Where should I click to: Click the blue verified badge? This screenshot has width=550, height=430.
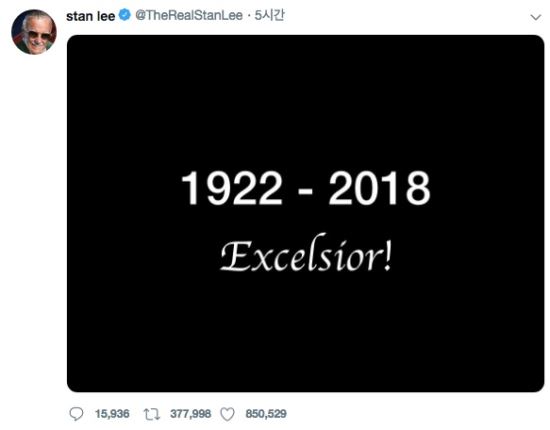click(125, 15)
